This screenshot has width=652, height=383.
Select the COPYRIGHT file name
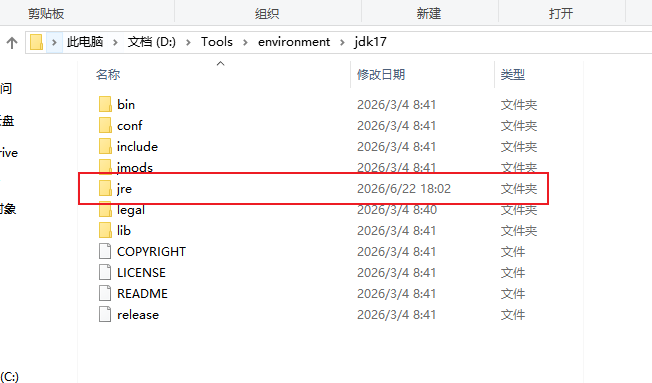pyautogui.click(x=151, y=252)
